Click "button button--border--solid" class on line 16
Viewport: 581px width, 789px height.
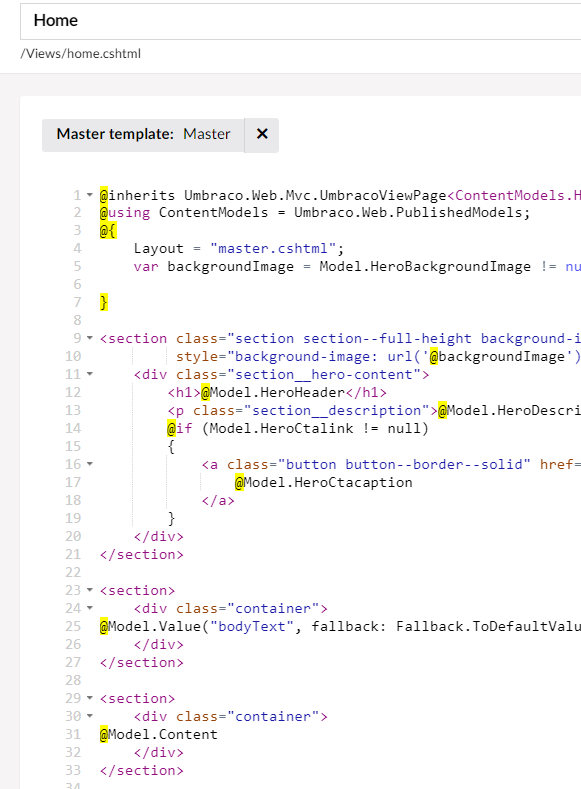pos(404,464)
